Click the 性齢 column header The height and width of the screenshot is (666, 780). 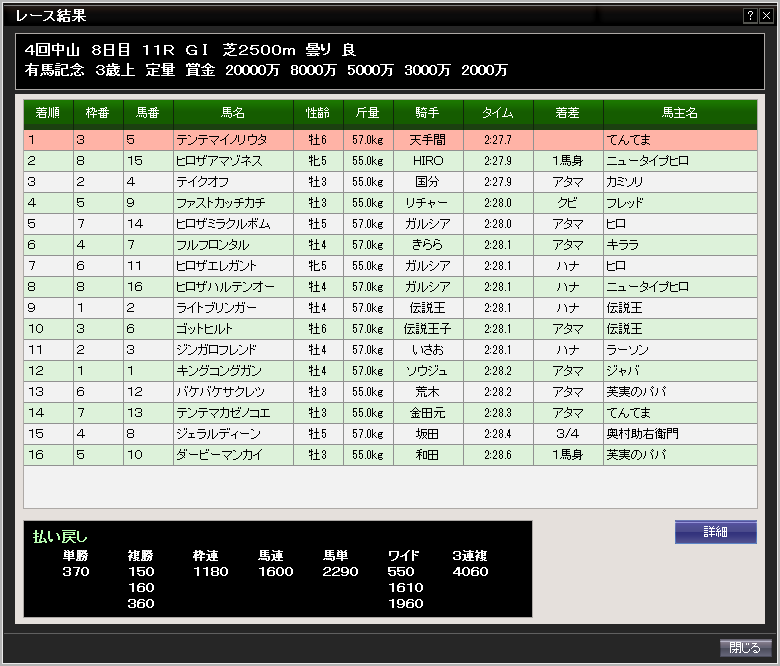pos(318,114)
